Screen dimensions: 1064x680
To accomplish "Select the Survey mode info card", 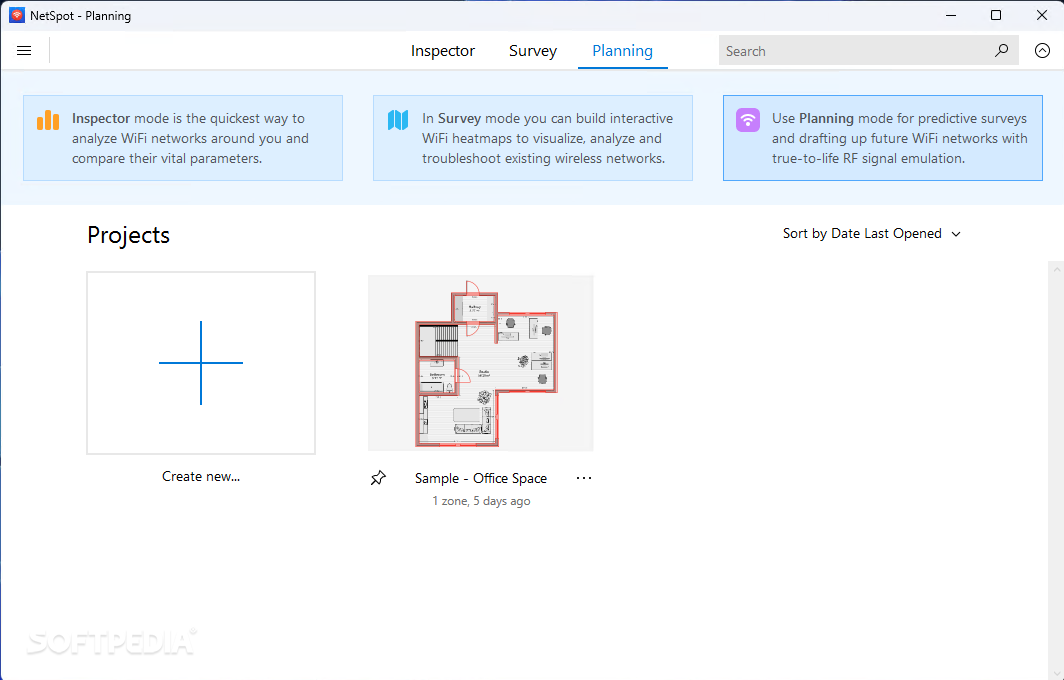I will click(533, 138).
